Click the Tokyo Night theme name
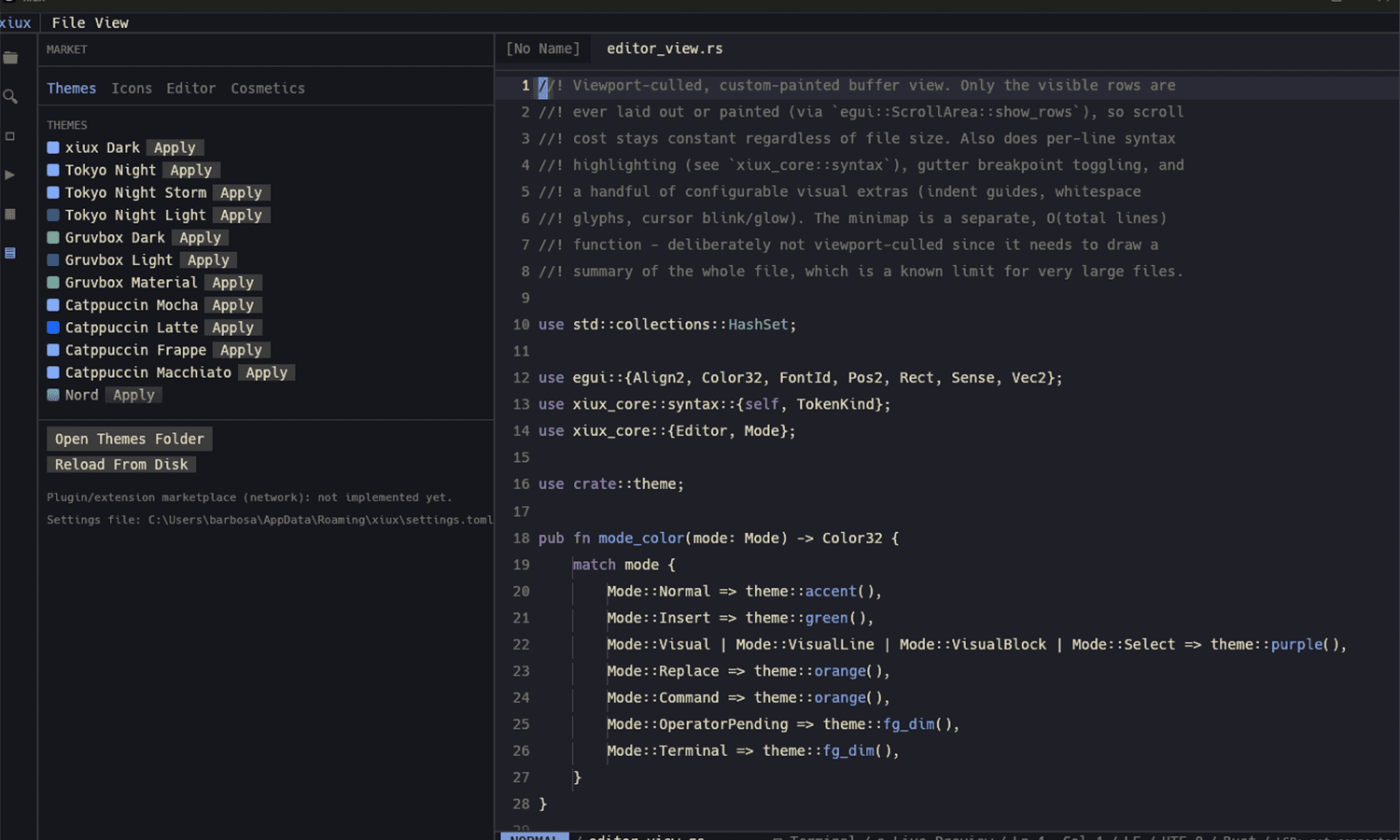 pos(111,170)
